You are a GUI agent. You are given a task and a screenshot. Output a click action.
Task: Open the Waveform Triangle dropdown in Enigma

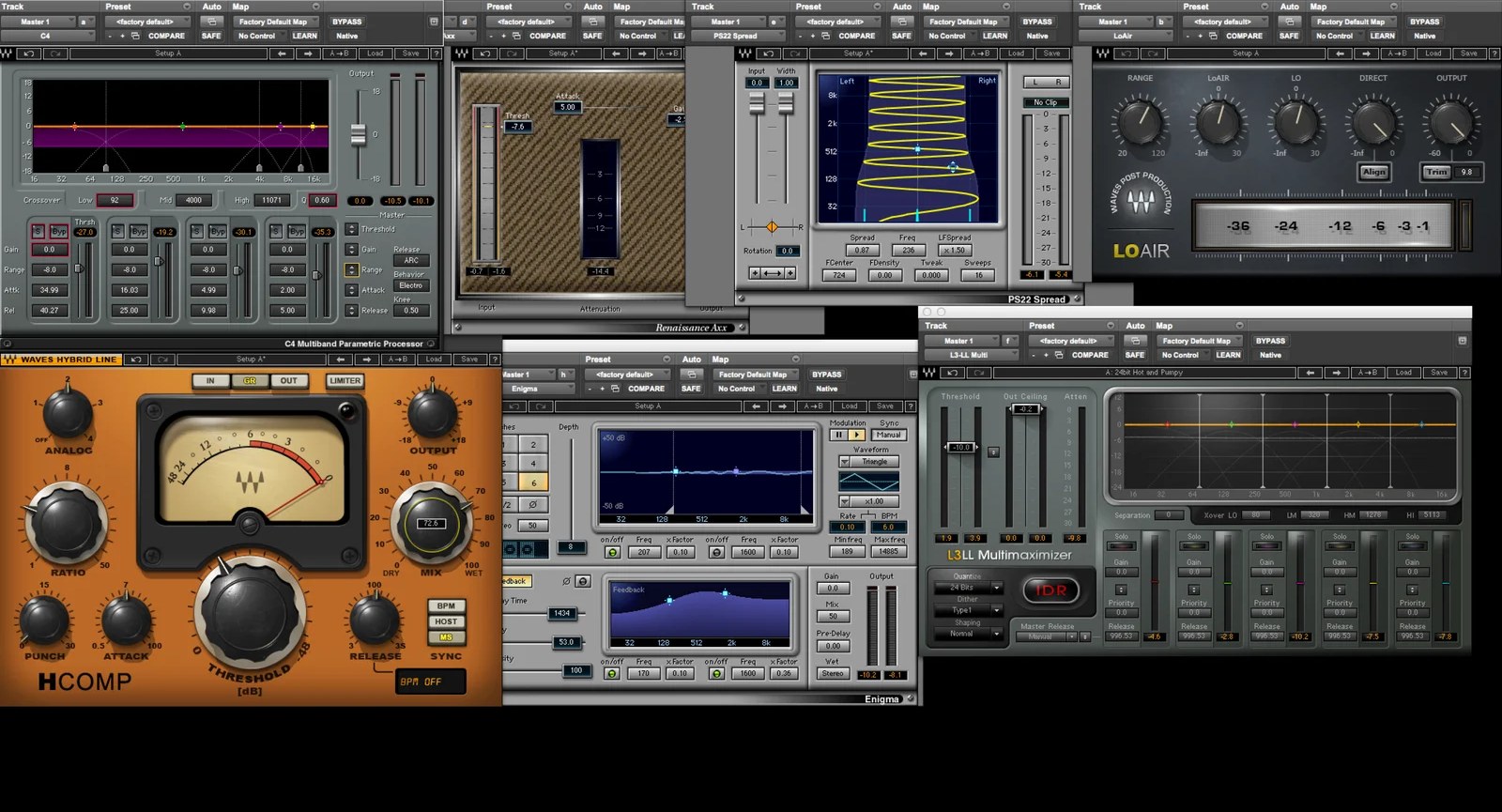[869, 462]
